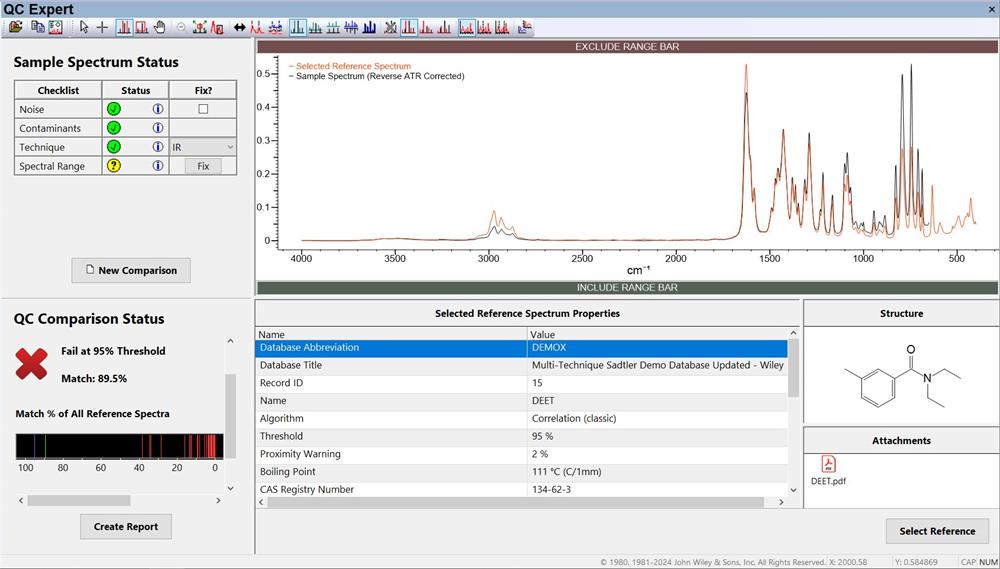The height and width of the screenshot is (569, 1000).
Task: Click the EXCLUDE RANGE BAR
Action: click(628, 47)
